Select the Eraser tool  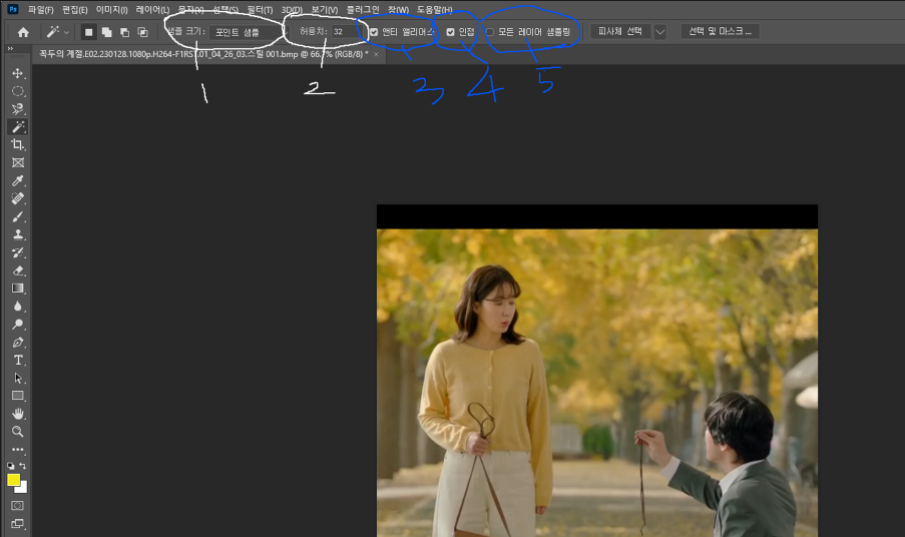(x=18, y=270)
